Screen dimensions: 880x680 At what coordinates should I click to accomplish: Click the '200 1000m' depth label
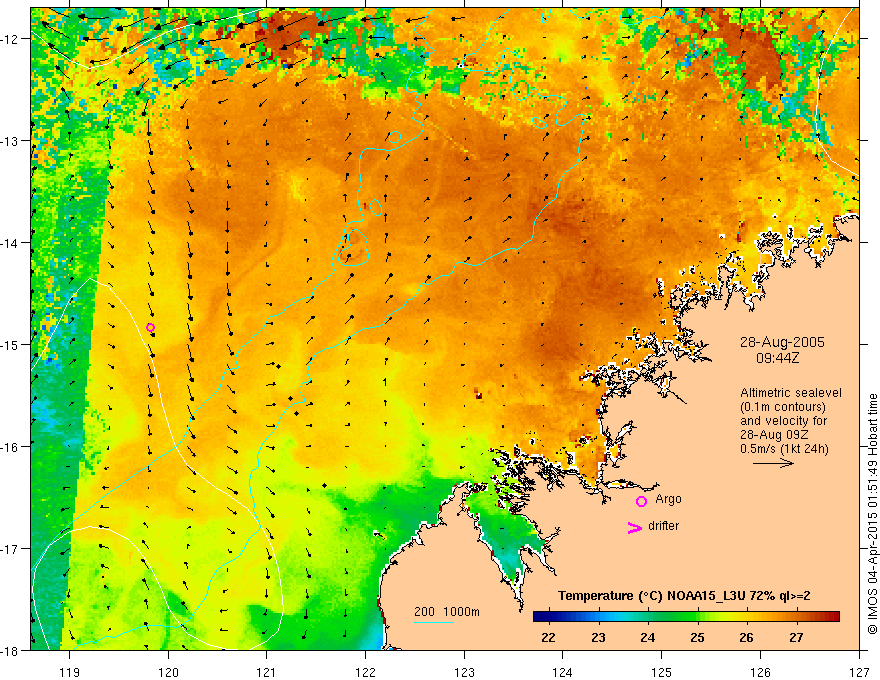pos(447,612)
